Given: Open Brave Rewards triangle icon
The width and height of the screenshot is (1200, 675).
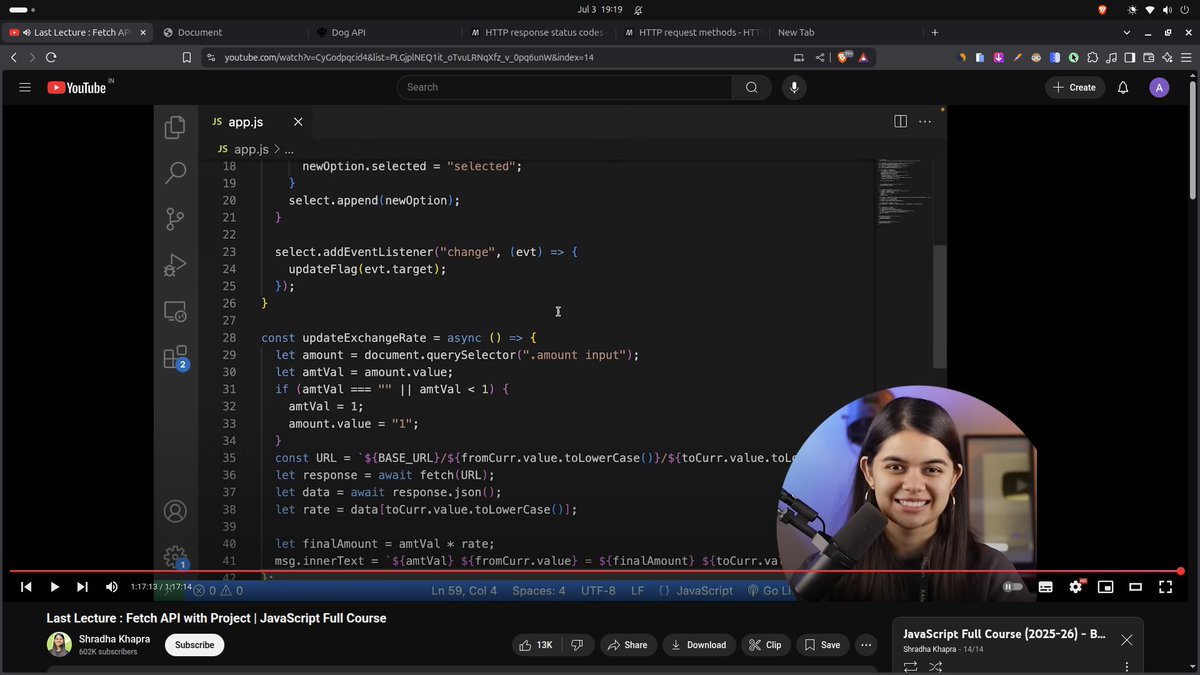Looking at the screenshot, I should tap(863, 58).
